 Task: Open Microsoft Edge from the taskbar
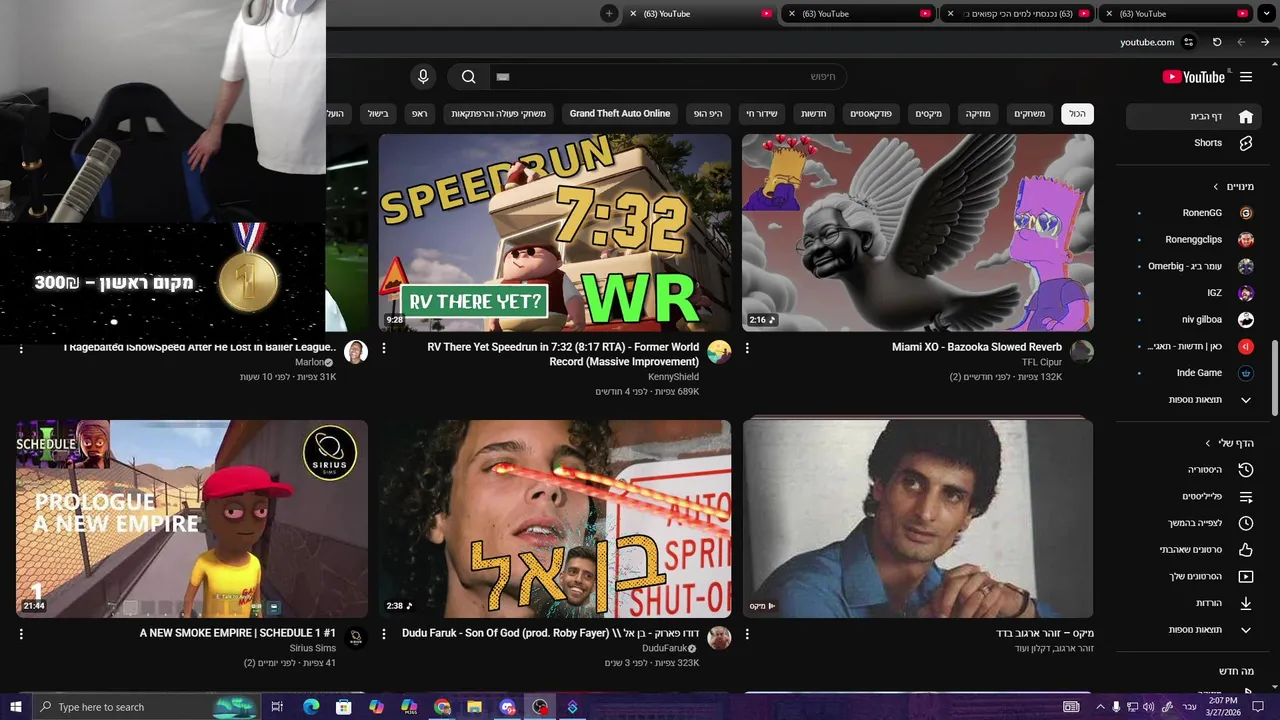311,707
